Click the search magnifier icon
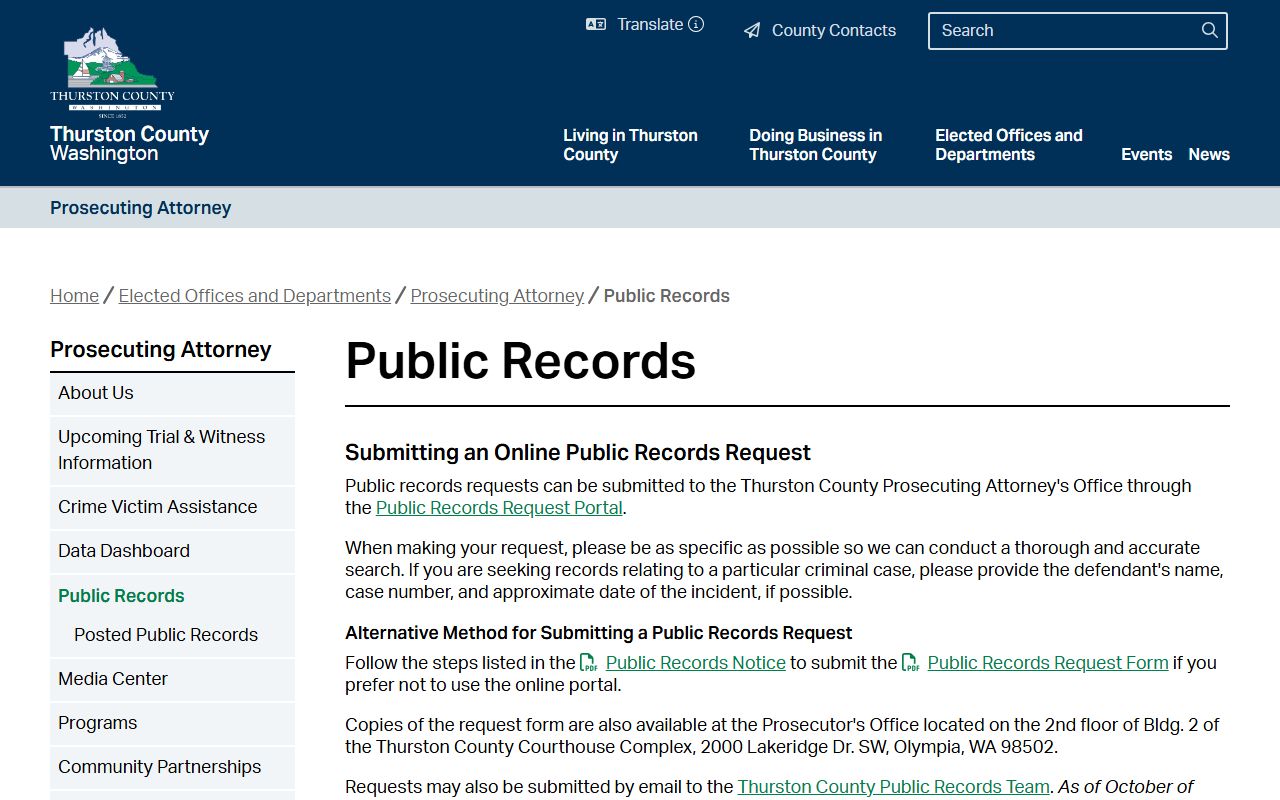 [1209, 30]
